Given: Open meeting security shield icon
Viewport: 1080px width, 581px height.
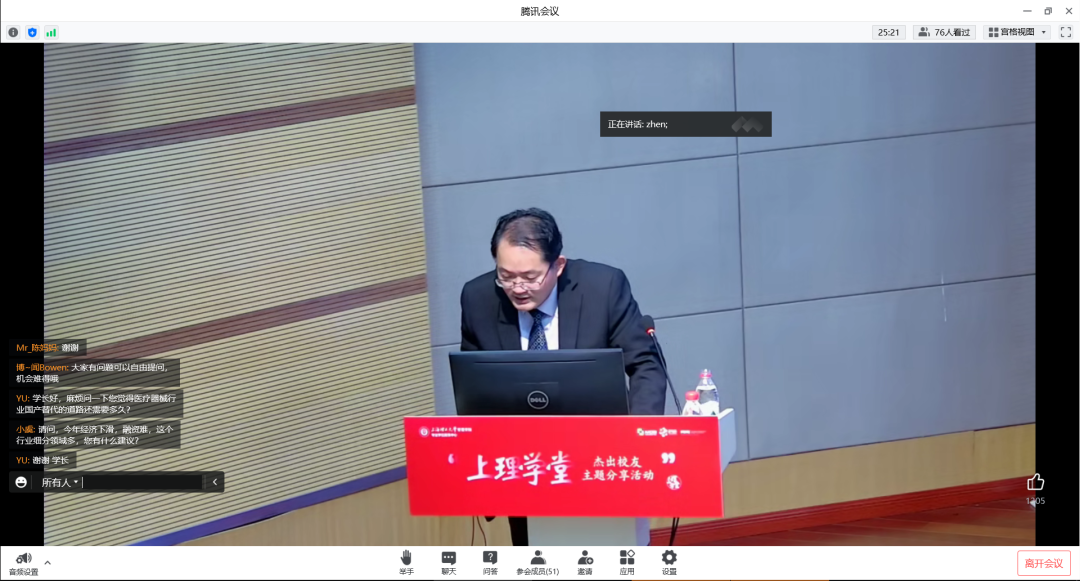Looking at the screenshot, I should [x=32, y=31].
